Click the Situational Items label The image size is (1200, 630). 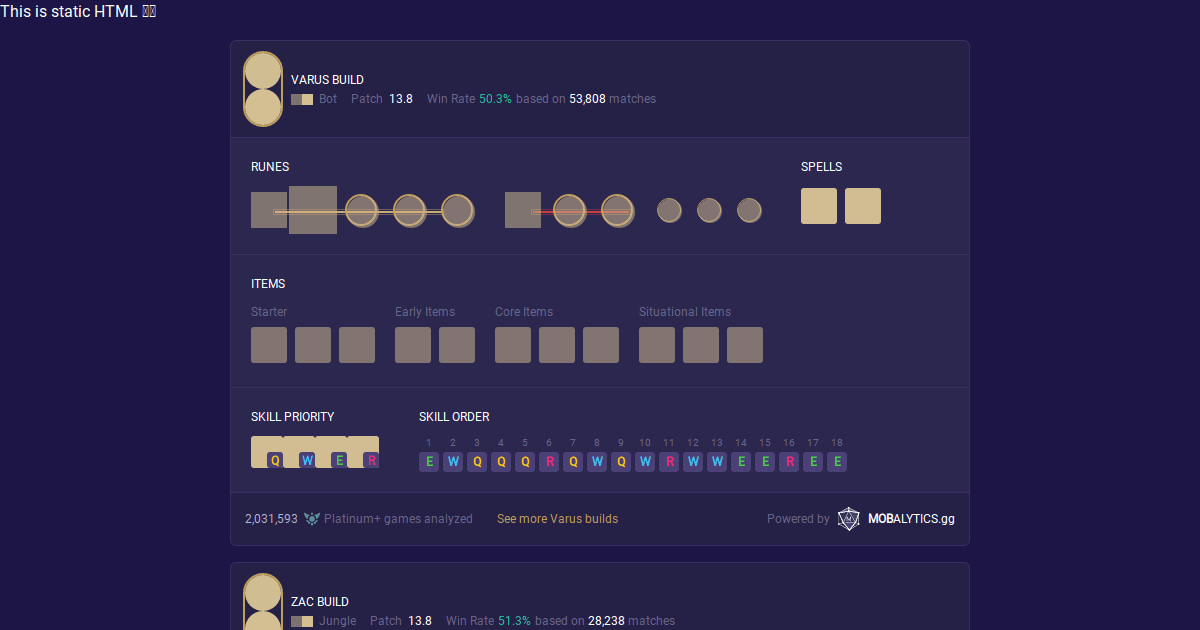pyautogui.click(x=685, y=312)
